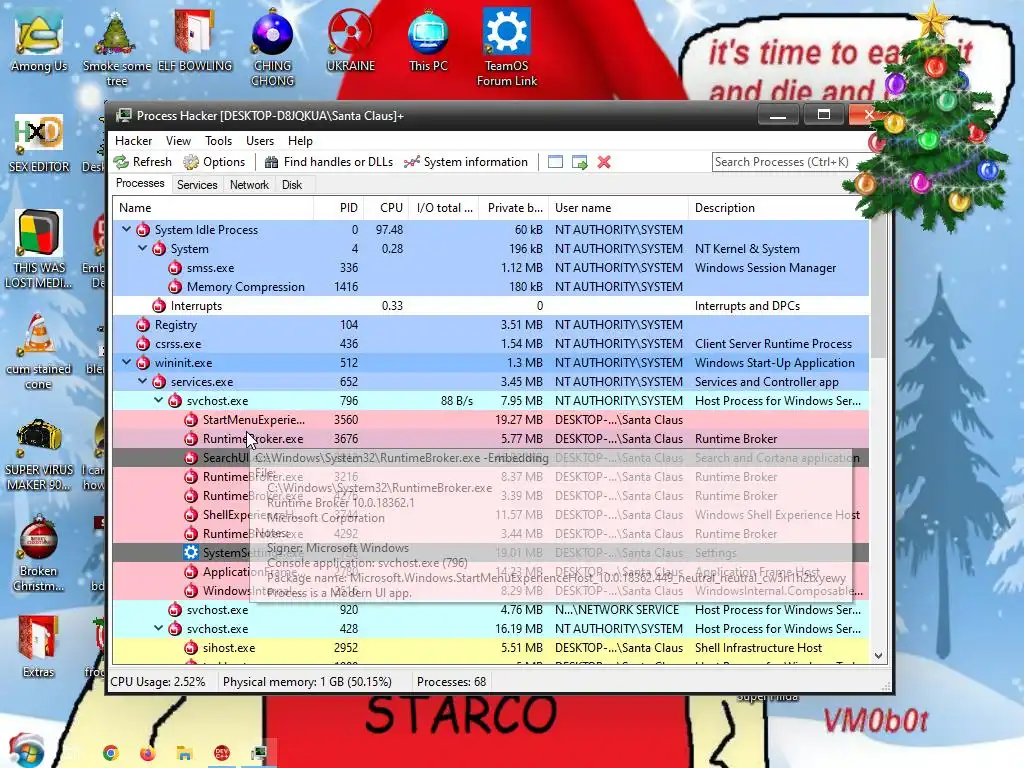
Task: Click the Start button on taskbar
Action: click(26, 751)
